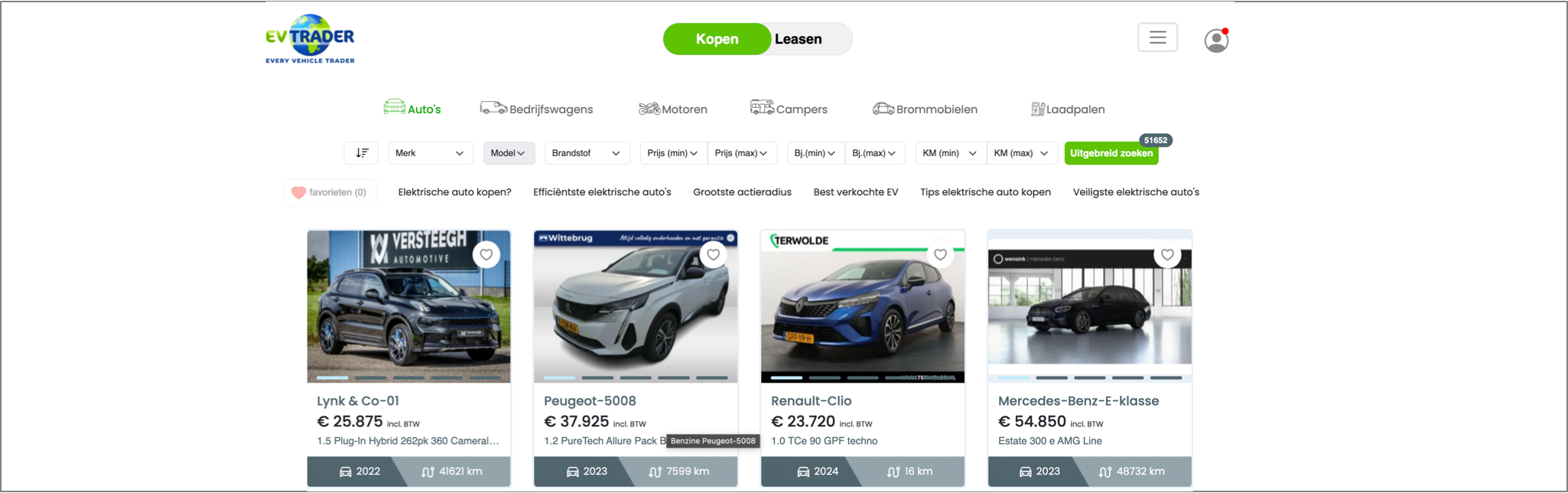Open the sort order button
Image resolution: width=1568 pixels, height=493 pixels.
pos(361,153)
